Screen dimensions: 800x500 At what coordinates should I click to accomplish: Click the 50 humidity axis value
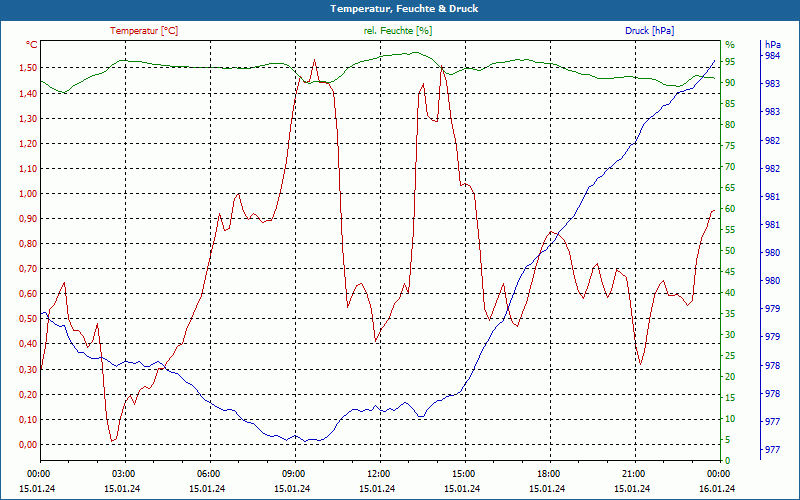730,251
